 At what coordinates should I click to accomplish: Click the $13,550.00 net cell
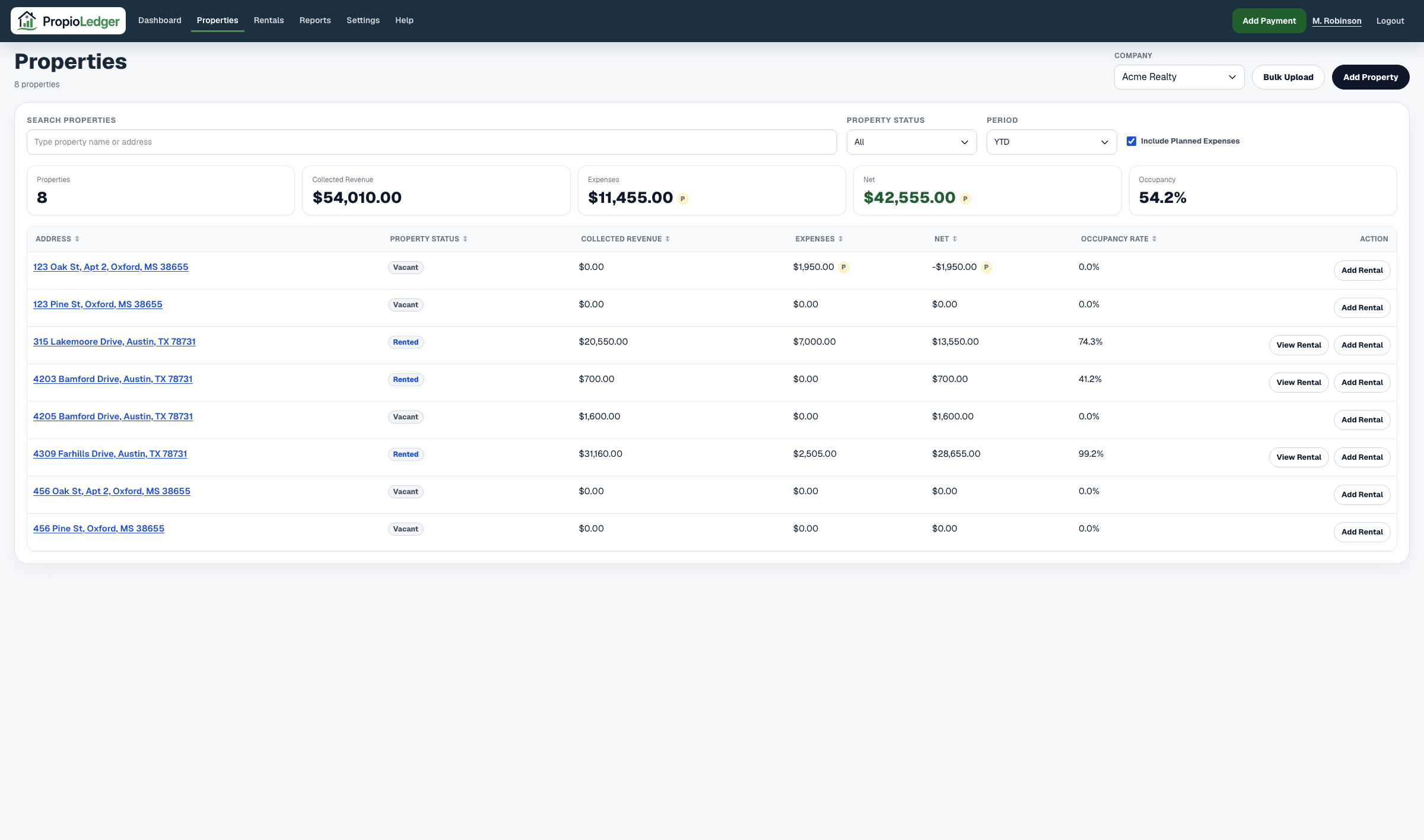pos(955,342)
